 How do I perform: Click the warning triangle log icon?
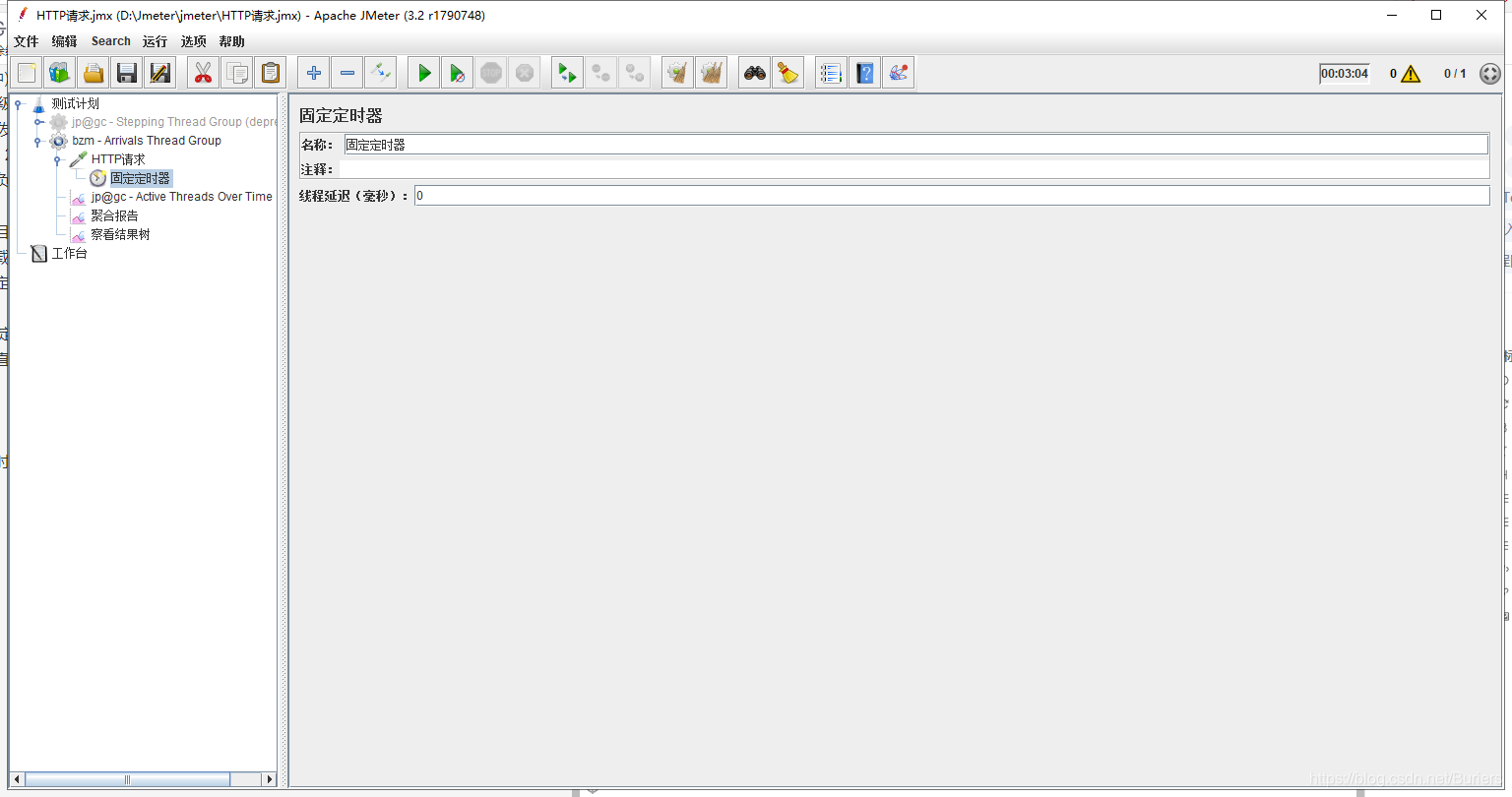[1411, 74]
